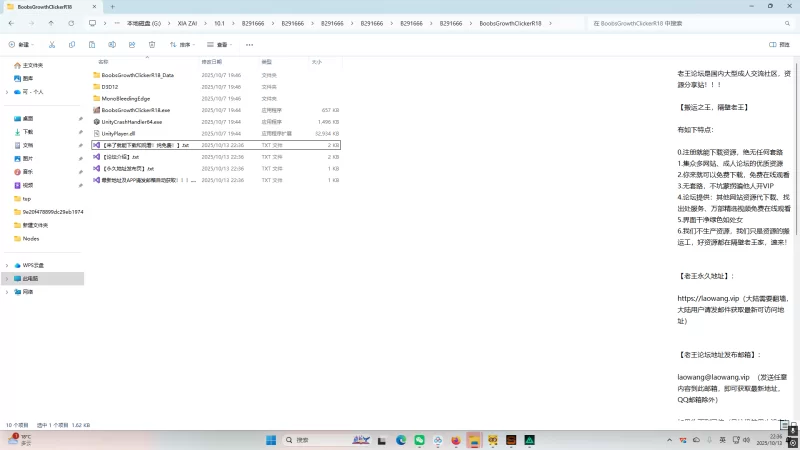Open the three-dots See more menu

tap(249, 45)
